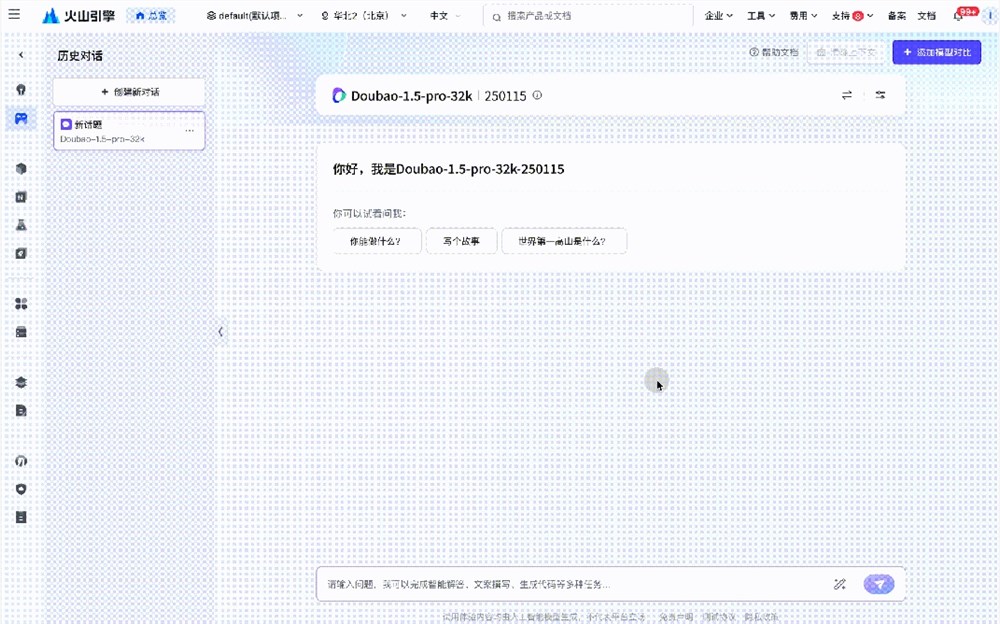Click the hamburger menu icon at top-left
Image resolution: width=1000 pixels, height=624 pixels.
tap(14, 15)
